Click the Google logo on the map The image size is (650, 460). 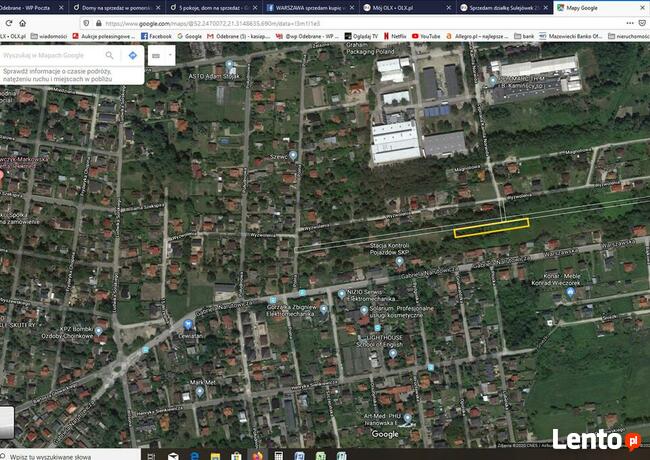click(385, 434)
